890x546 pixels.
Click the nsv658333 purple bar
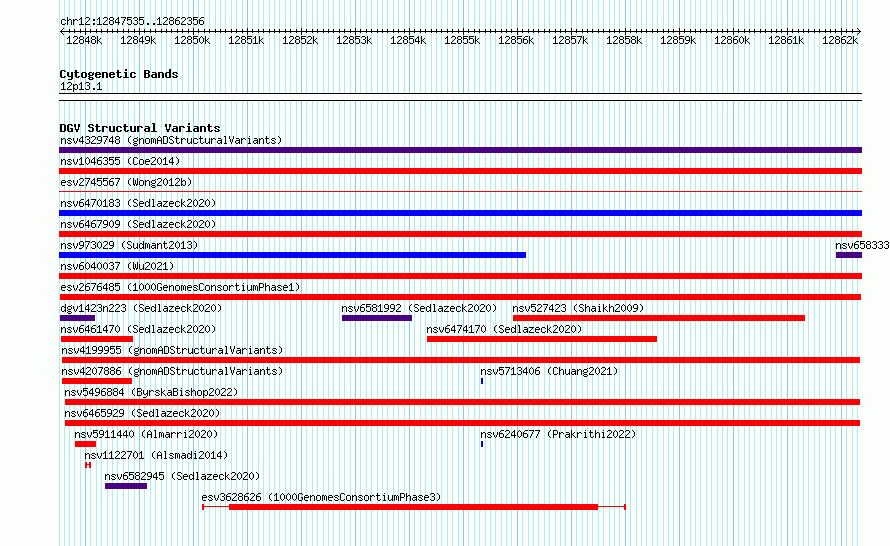[849, 255]
